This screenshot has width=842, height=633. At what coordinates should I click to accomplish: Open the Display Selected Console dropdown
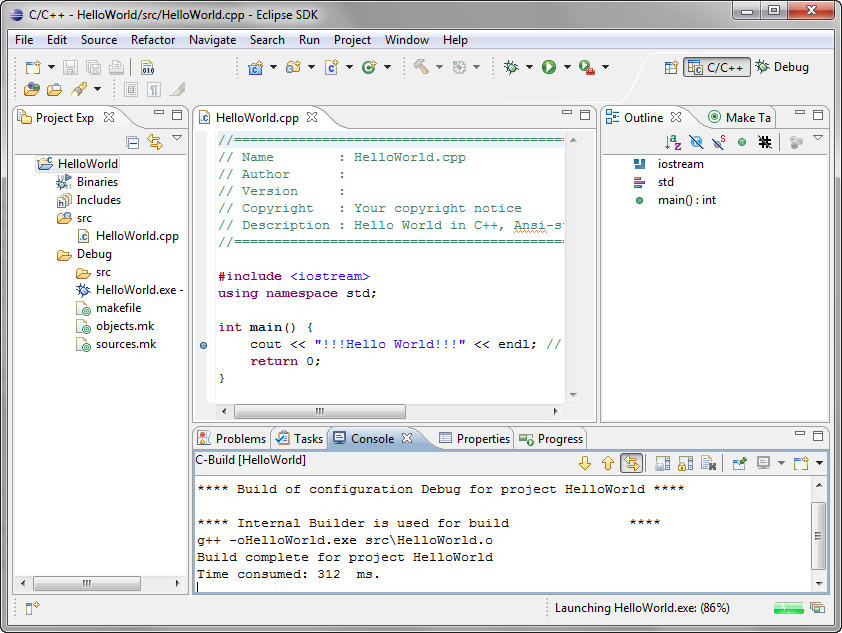point(781,463)
